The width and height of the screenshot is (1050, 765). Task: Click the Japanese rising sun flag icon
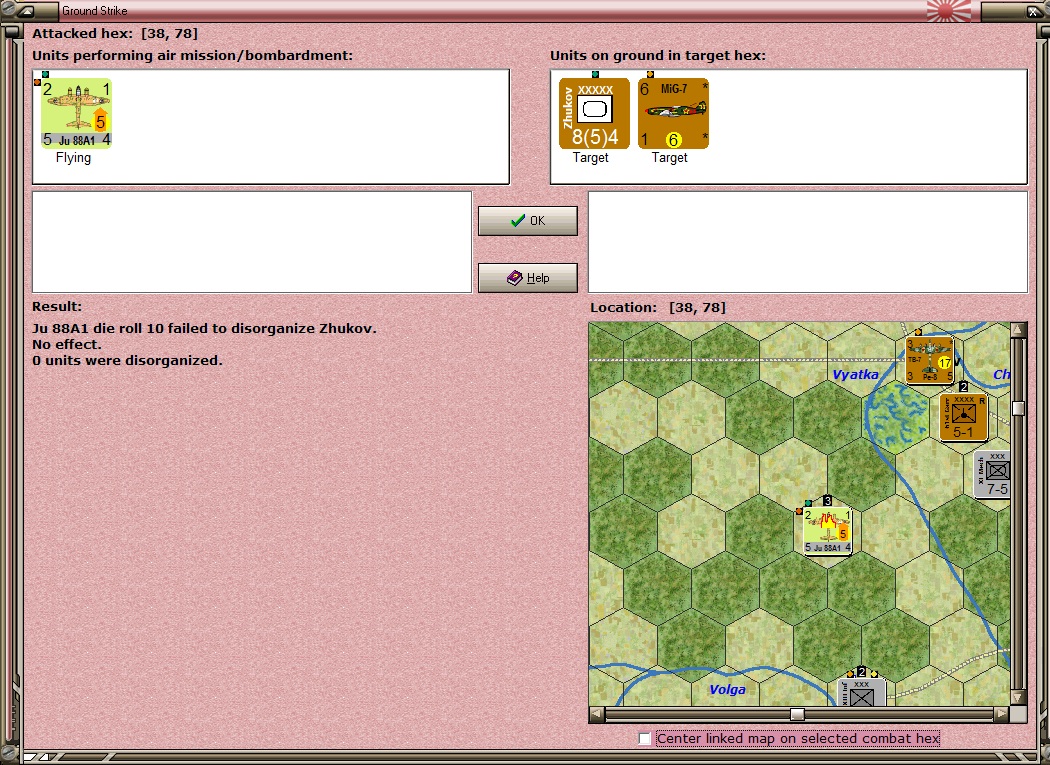(948, 10)
